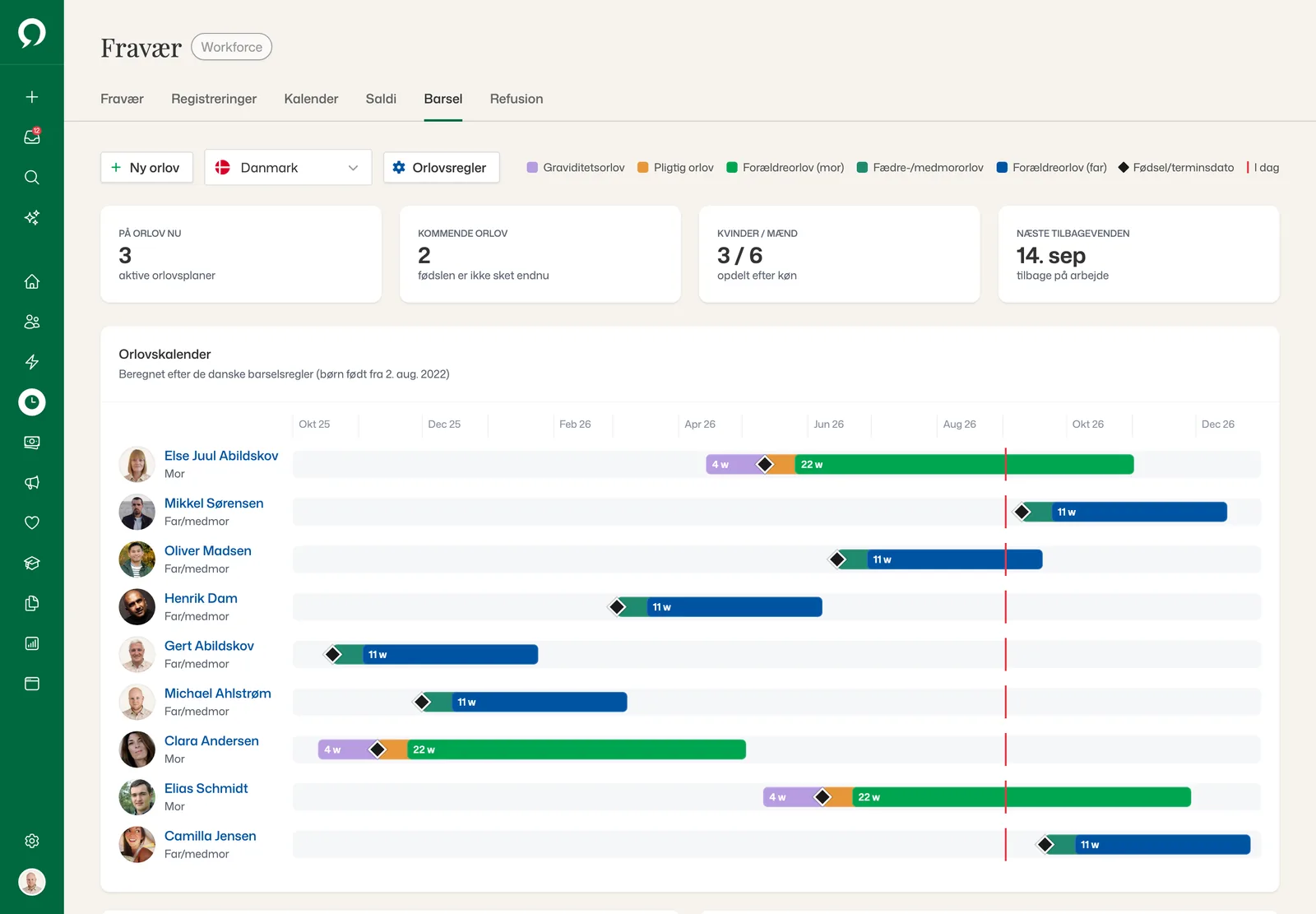Click the plus create icon in sidebar
Image resolution: width=1316 pixels, height=914 pixels.
click(32, 97)
